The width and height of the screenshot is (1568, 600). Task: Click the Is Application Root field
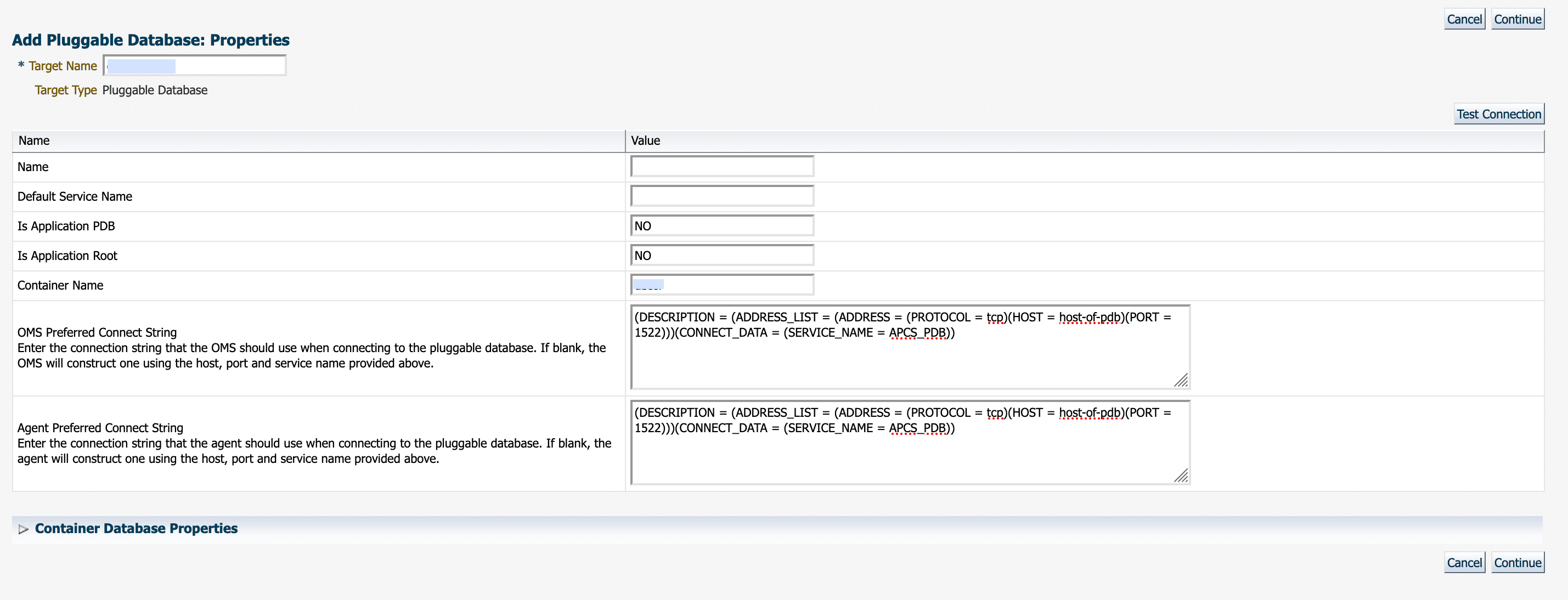[x=722, y=256]
